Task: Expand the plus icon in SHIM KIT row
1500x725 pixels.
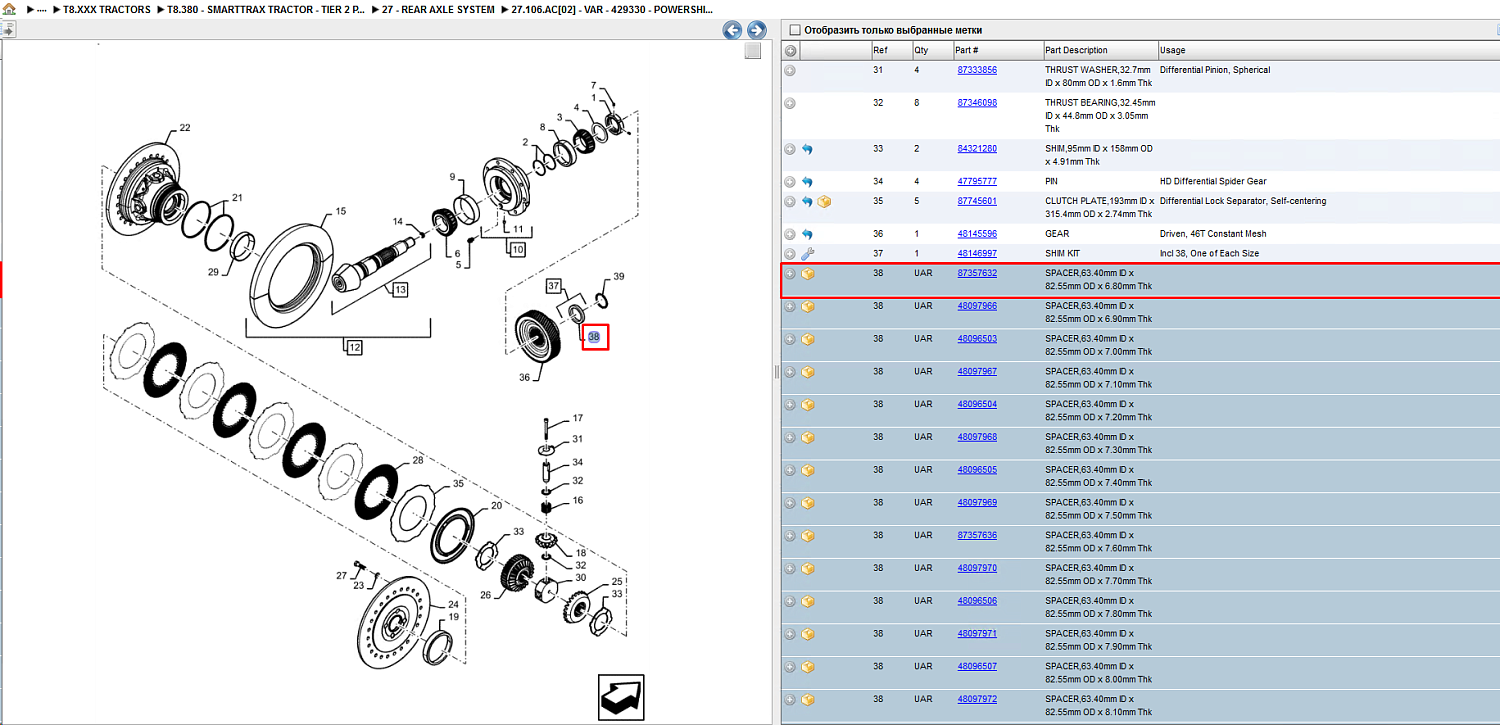Action: click(x=790, y=254)
